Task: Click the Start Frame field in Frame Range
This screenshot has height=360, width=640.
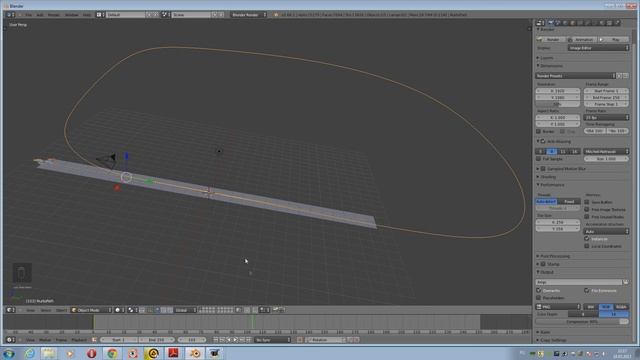Action: click(606, 91)
